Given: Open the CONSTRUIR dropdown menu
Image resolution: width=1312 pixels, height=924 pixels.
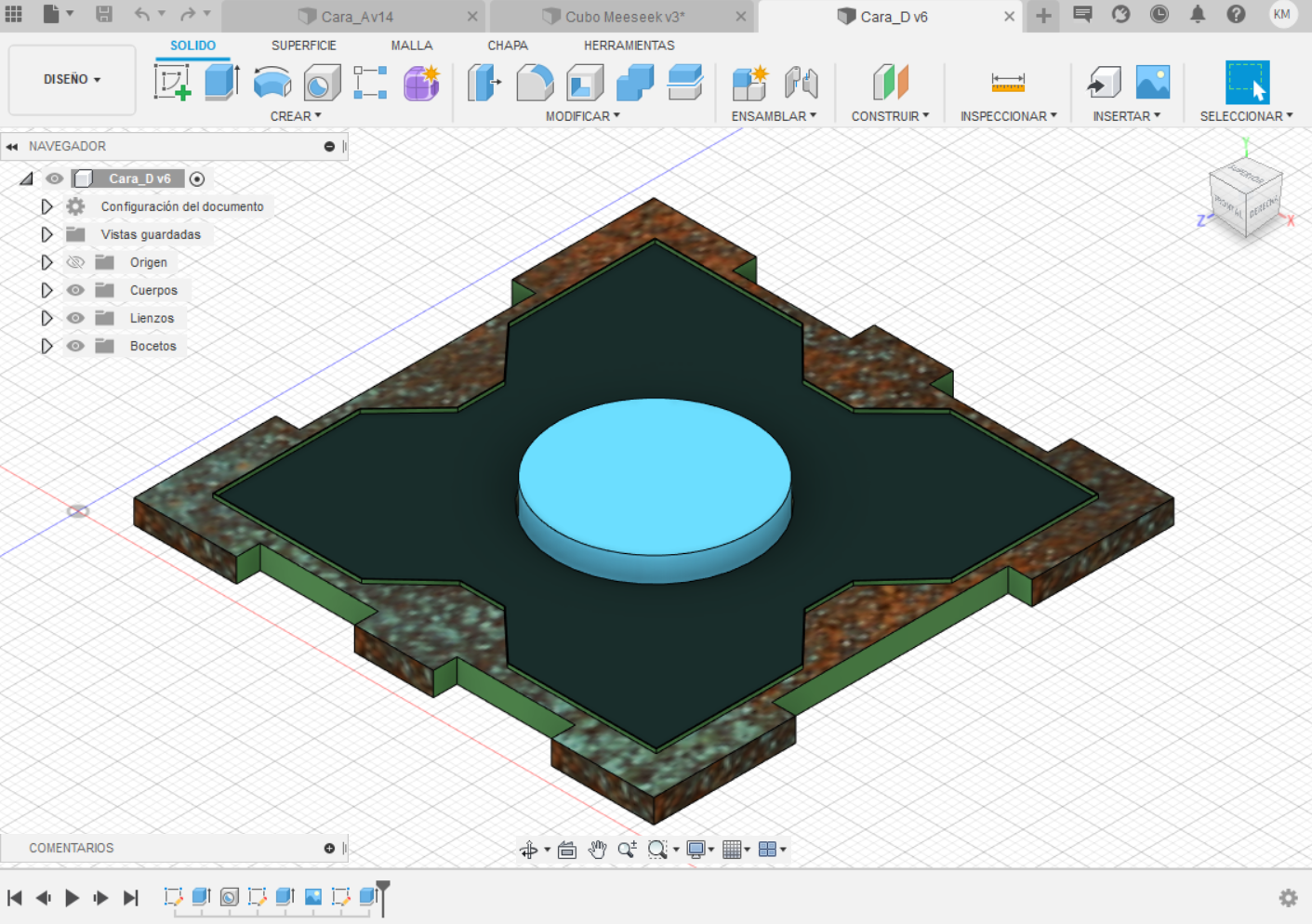Looking at the screenshot, I should [x=890, y=116].
